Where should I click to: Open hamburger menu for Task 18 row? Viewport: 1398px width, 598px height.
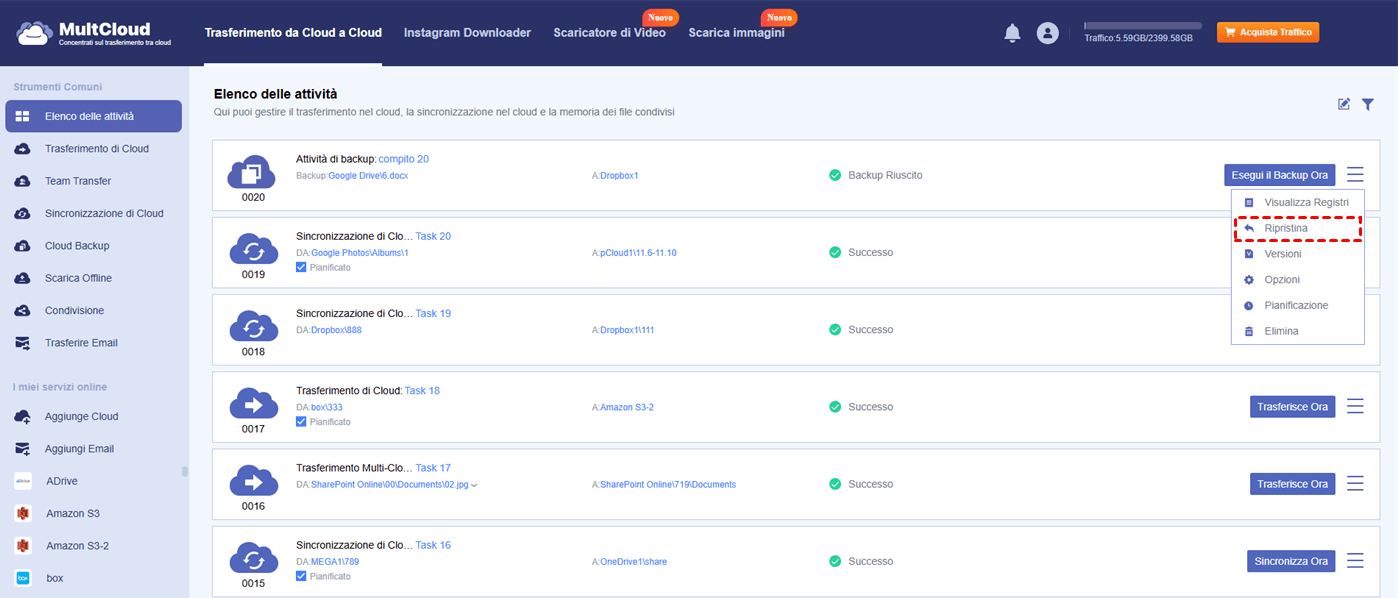[1355, 406]
